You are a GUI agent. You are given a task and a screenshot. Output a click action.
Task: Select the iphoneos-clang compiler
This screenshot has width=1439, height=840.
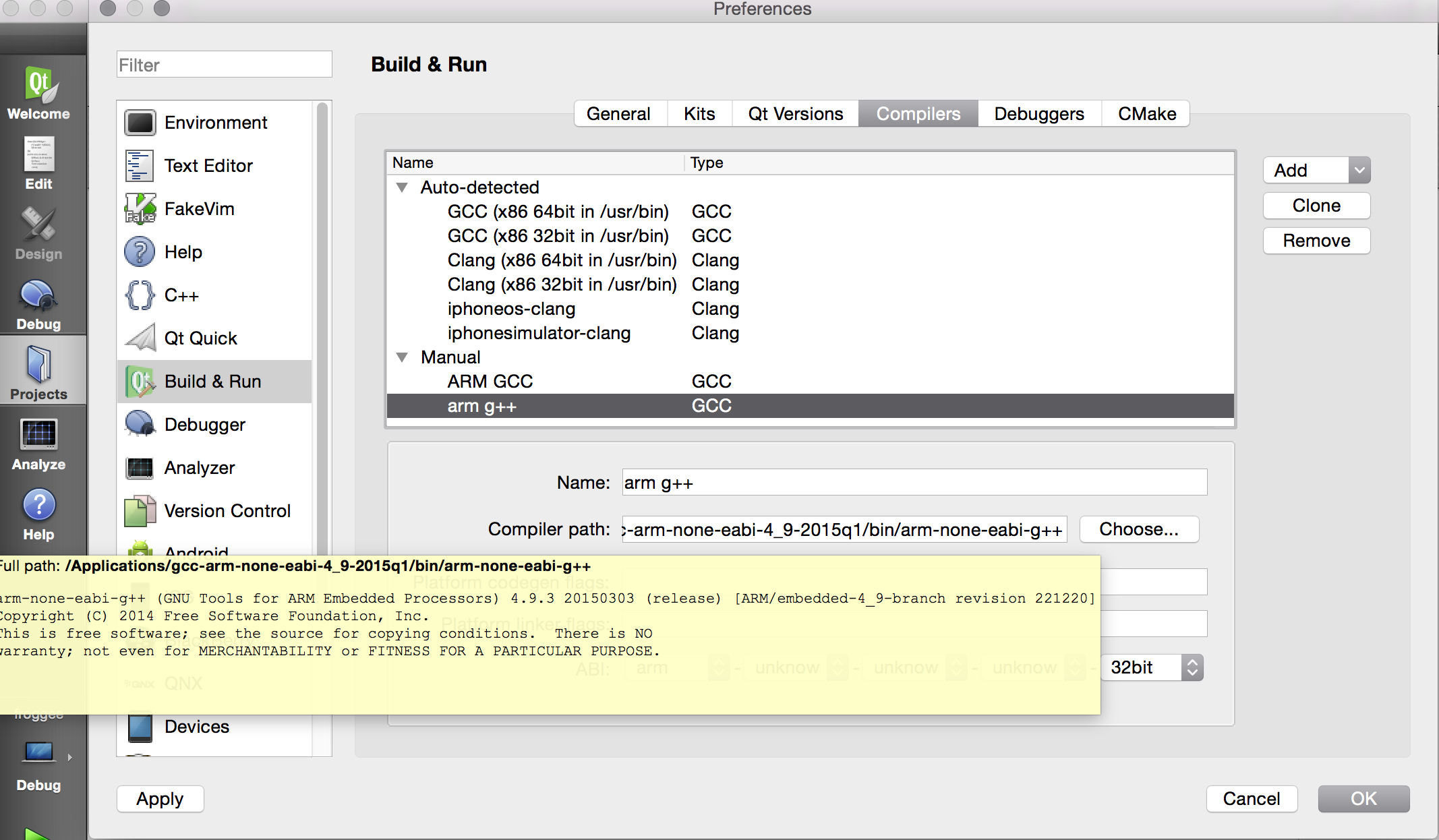tap(811, 309)
